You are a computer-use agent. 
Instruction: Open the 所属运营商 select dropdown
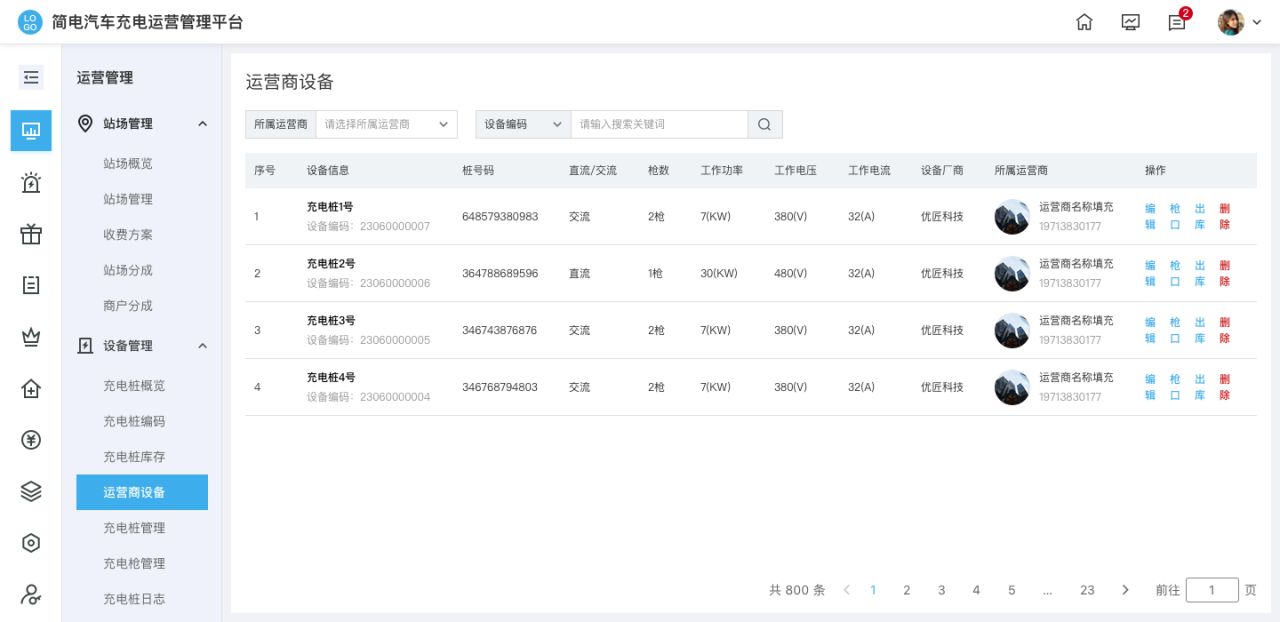click(x=386, y=124)
